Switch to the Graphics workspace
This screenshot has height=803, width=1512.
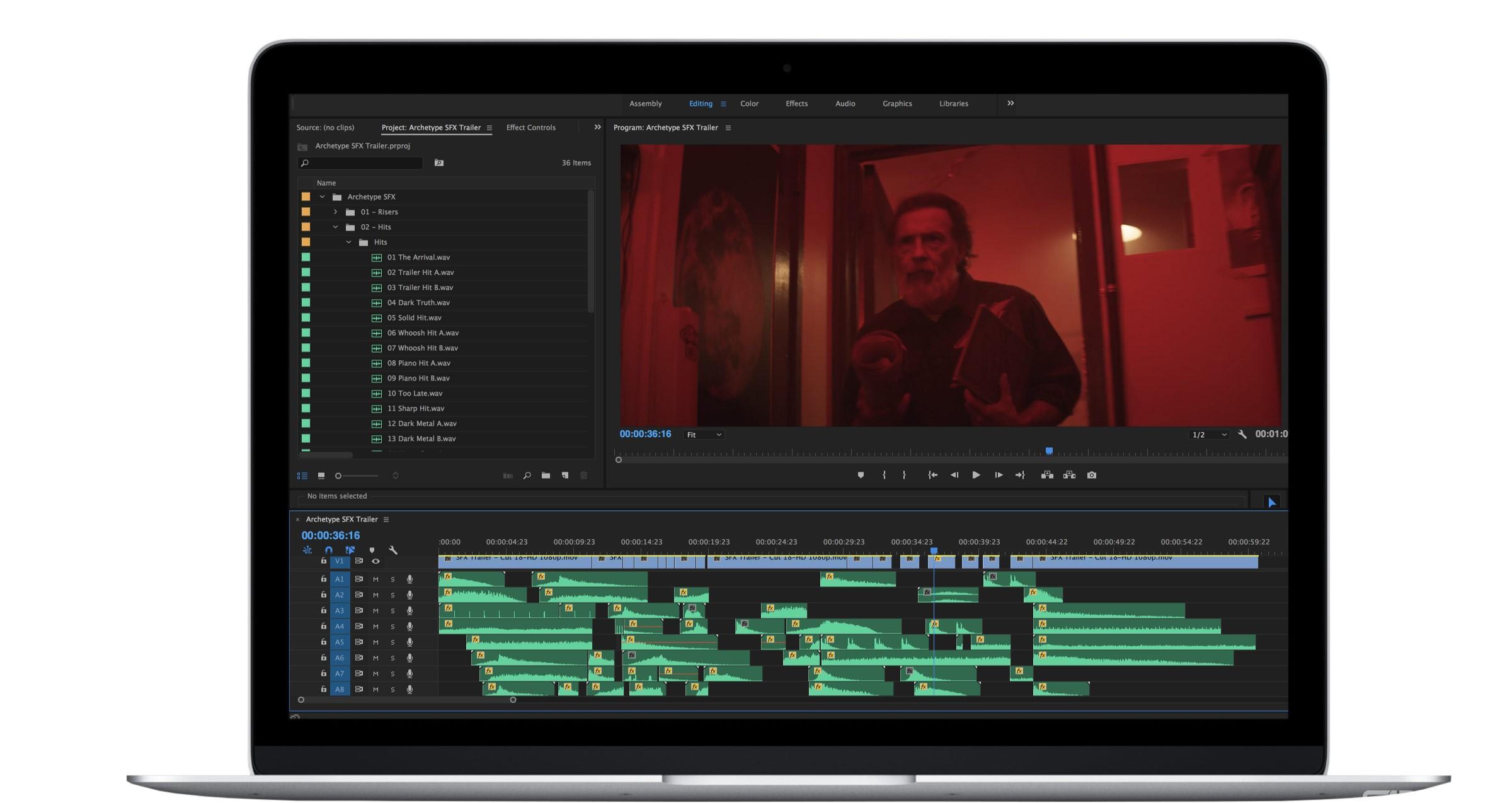[897, 103]
